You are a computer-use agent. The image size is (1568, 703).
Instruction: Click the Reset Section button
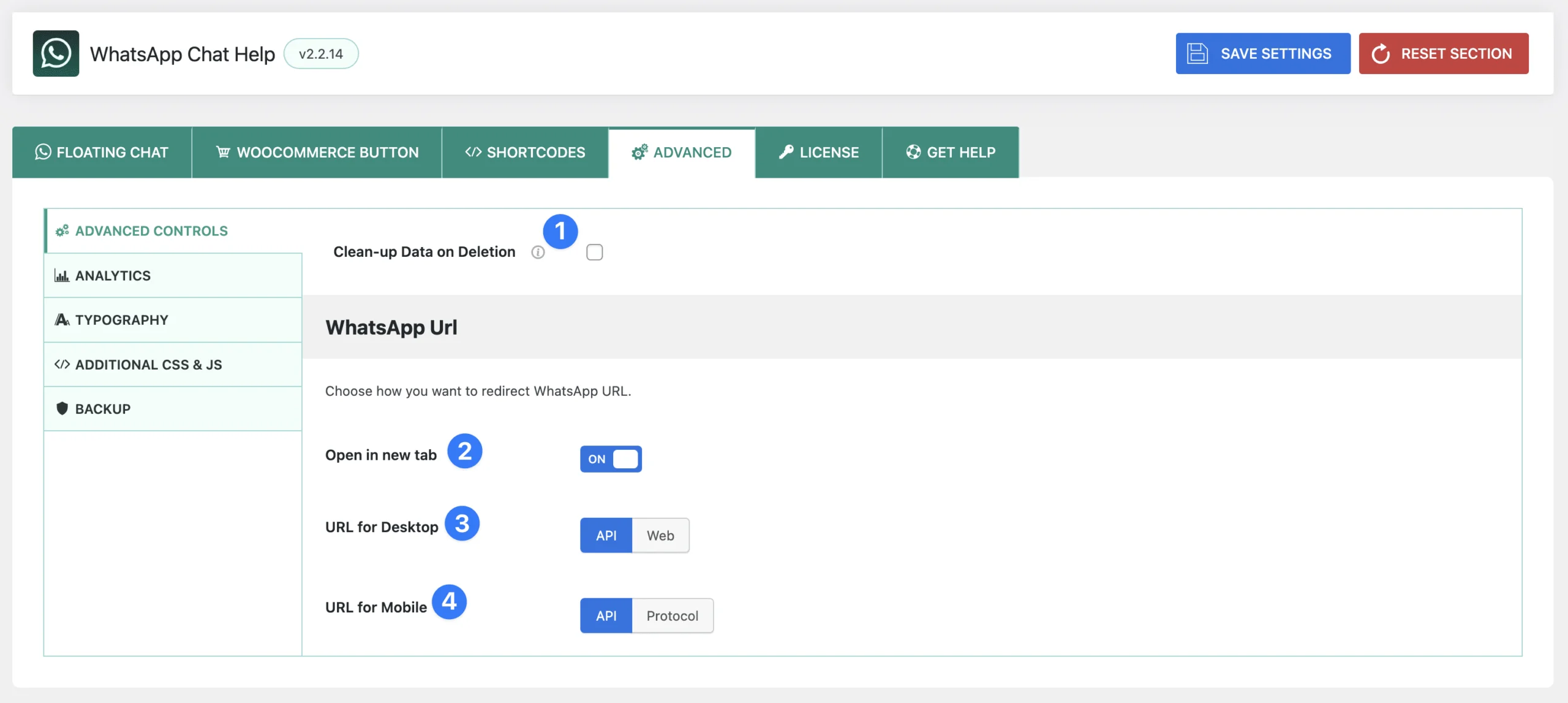(1444, 53)
